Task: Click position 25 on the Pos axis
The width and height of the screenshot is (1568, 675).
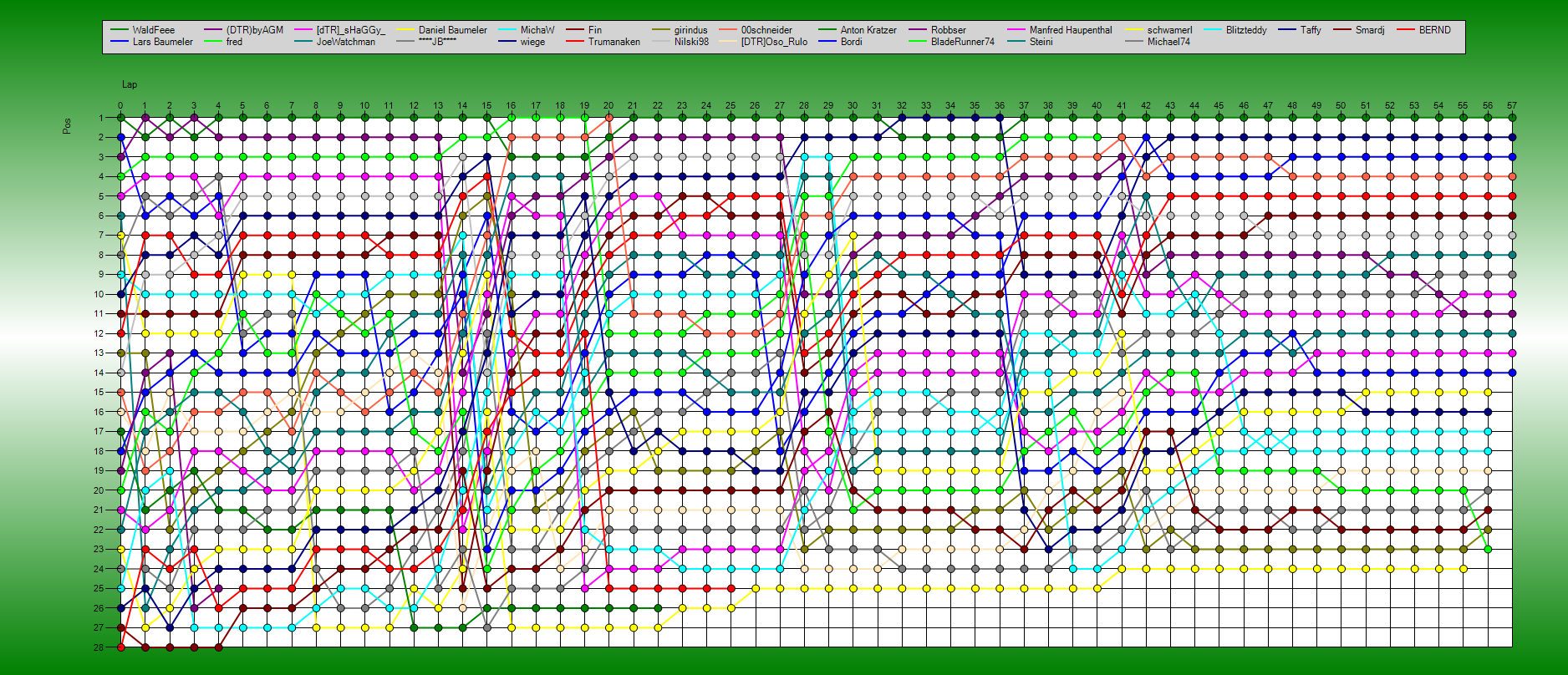Action: pyautogui.click(x=99, y=588)
